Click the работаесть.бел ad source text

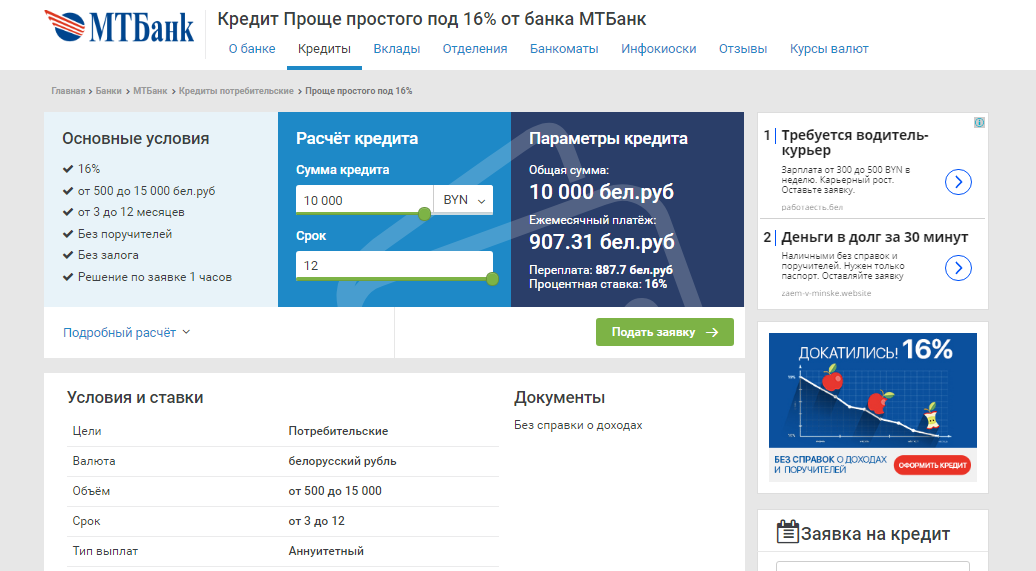tap(812, 207)
